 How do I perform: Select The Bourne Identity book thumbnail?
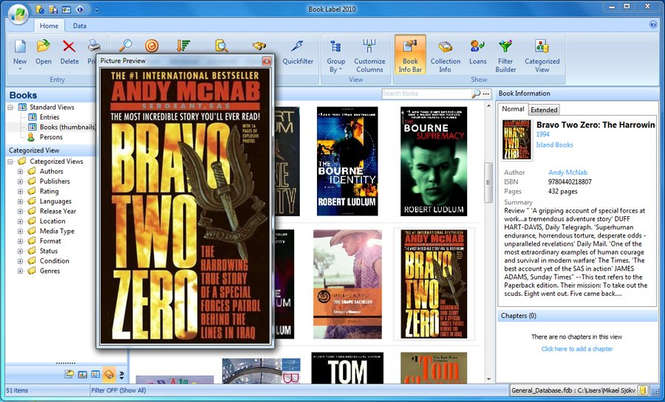(347, 161)
